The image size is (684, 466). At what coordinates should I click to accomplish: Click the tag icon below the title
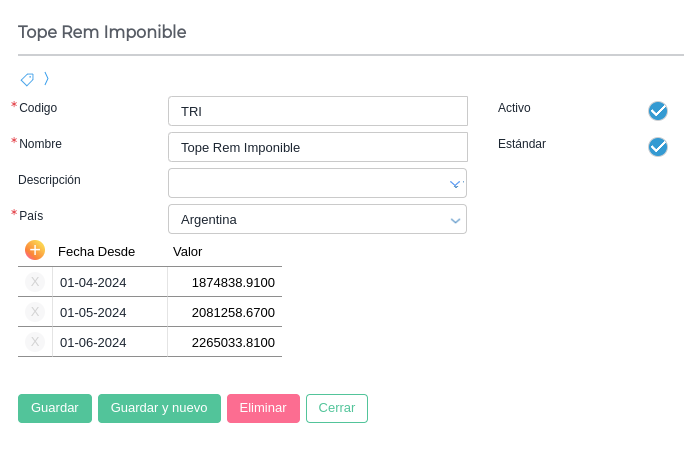click(x=27, y=79)
